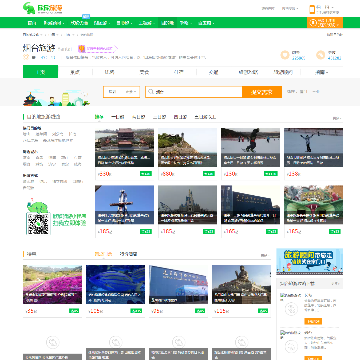Select the green highlighted tab in the tab row

click(x=40, y=72)
